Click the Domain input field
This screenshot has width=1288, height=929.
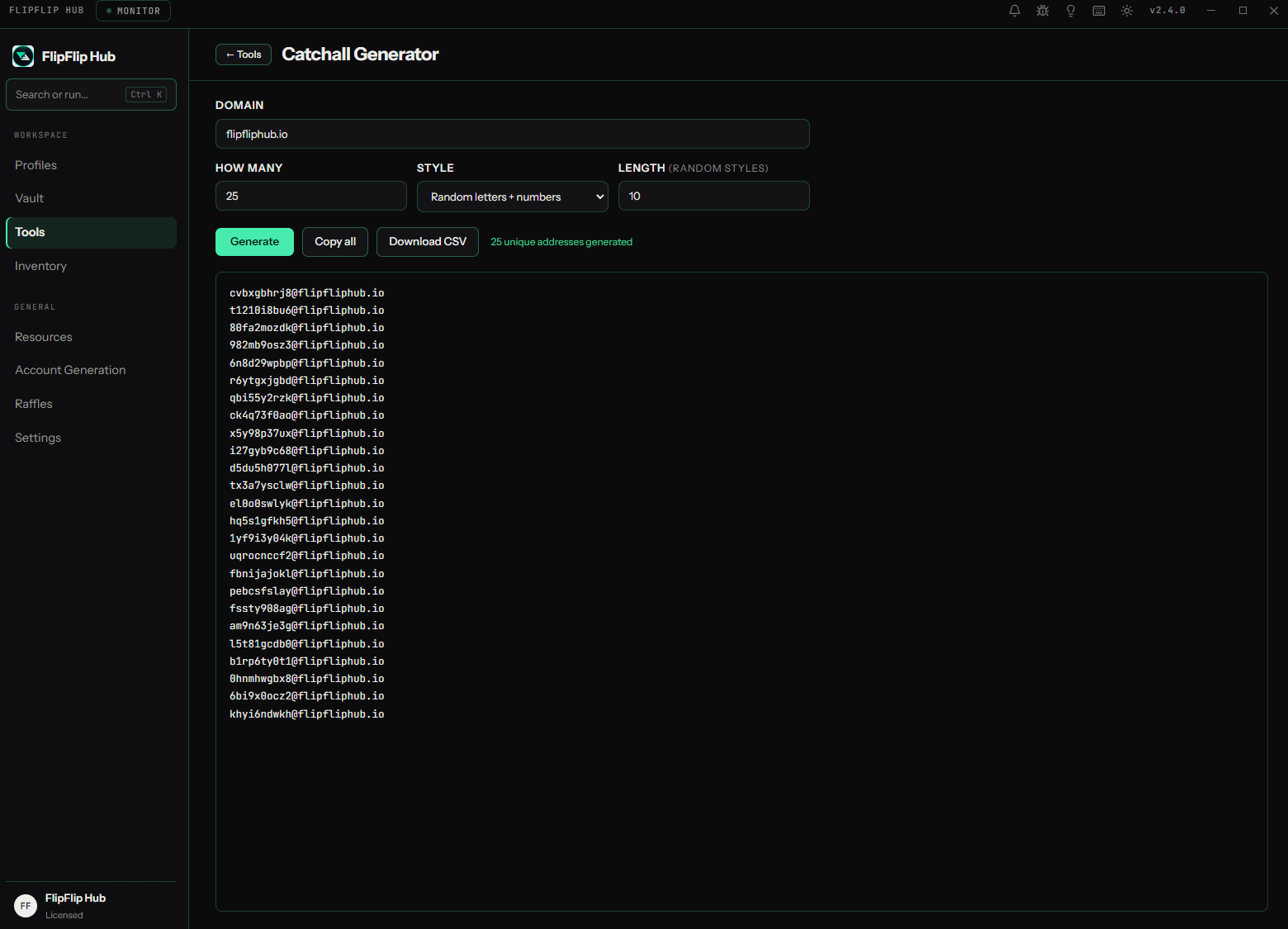coord(513,134)
